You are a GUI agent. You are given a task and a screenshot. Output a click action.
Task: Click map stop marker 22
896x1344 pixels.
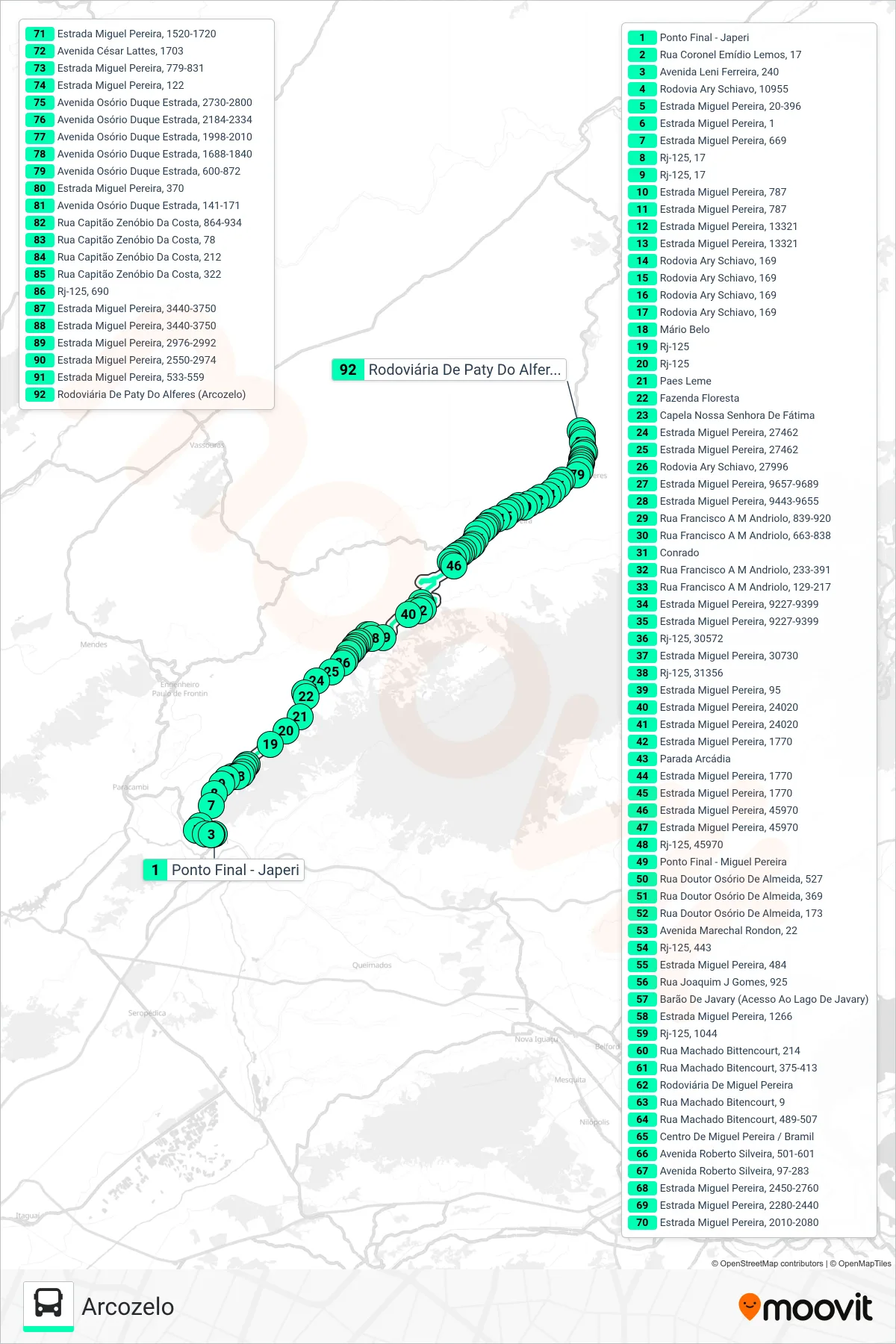(x=305, y=696)
